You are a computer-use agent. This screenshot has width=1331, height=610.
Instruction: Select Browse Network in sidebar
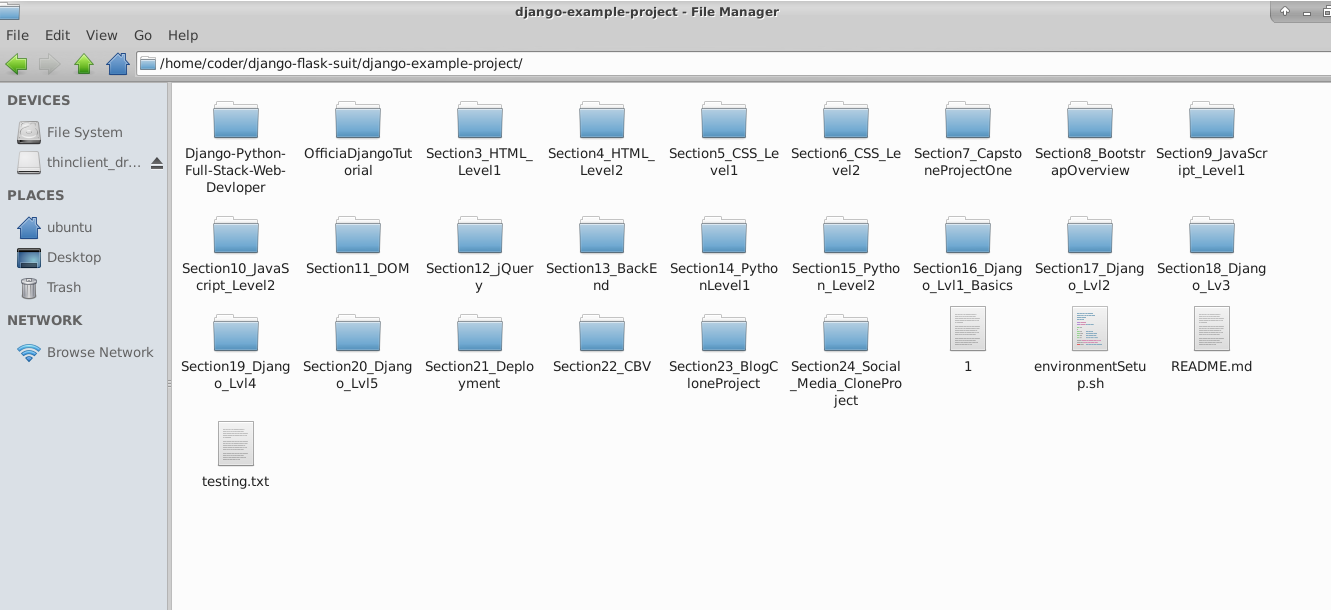pos(84,352)
